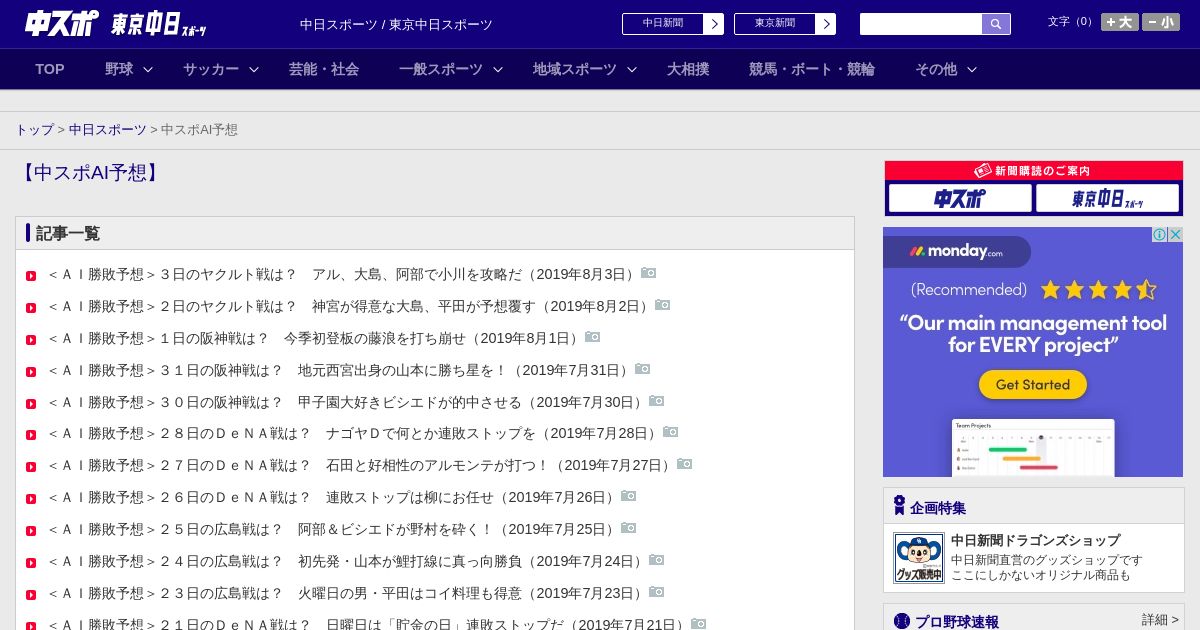Click camera icon beside 8月2日 article
The width and height of the screenshot is (1200, 630).
click(663, 305)
